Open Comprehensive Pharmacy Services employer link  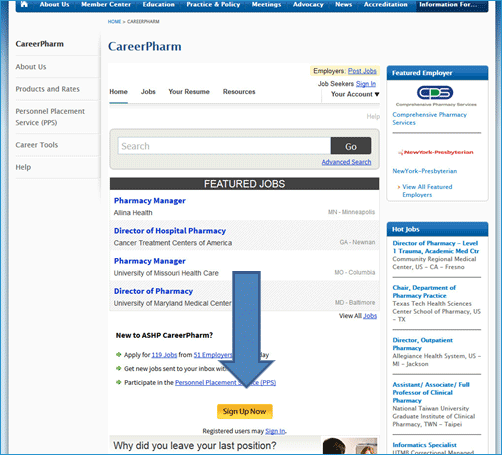[429, 118]
